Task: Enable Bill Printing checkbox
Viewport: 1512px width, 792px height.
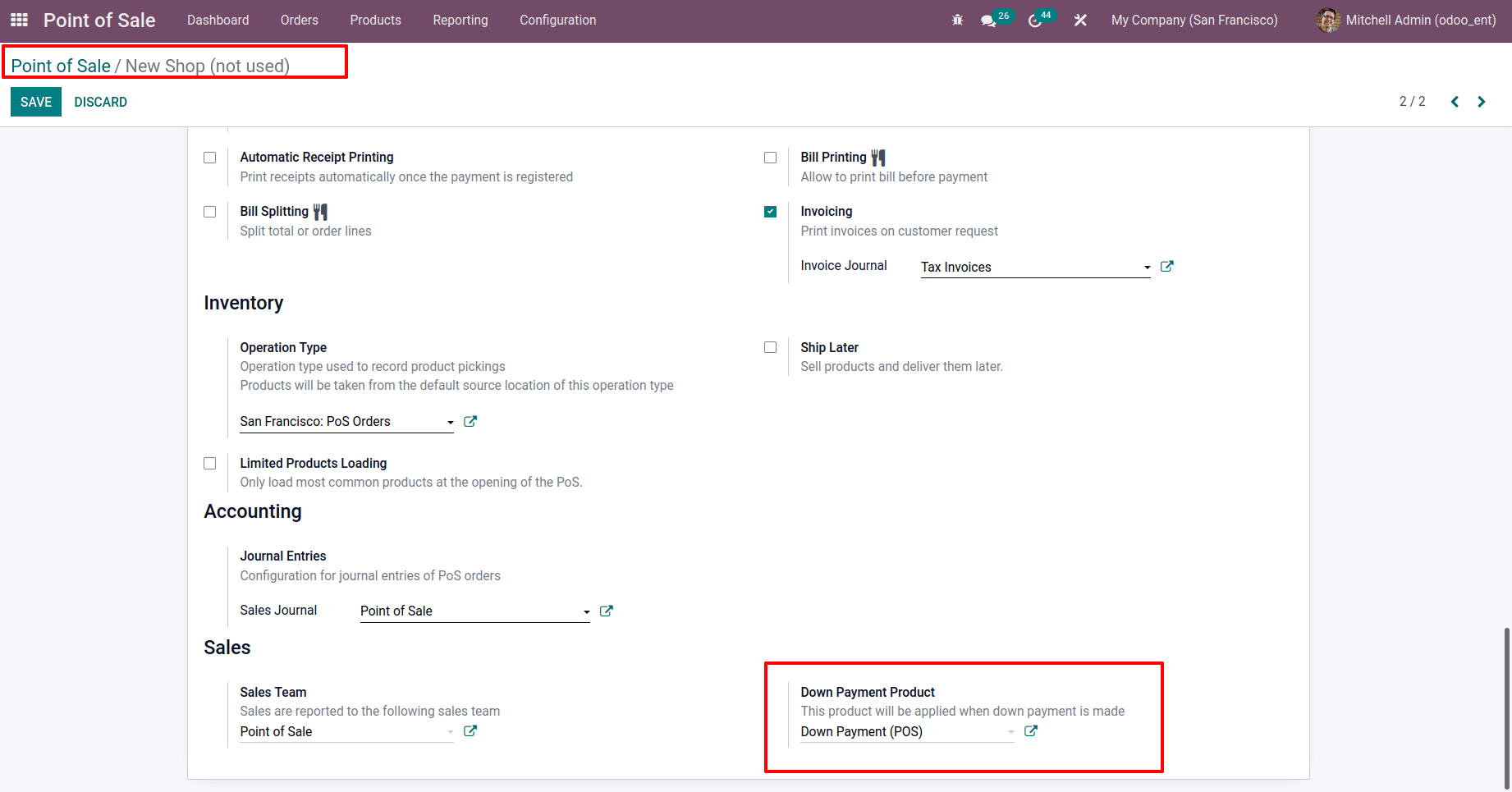Action: tap(770, 158)
